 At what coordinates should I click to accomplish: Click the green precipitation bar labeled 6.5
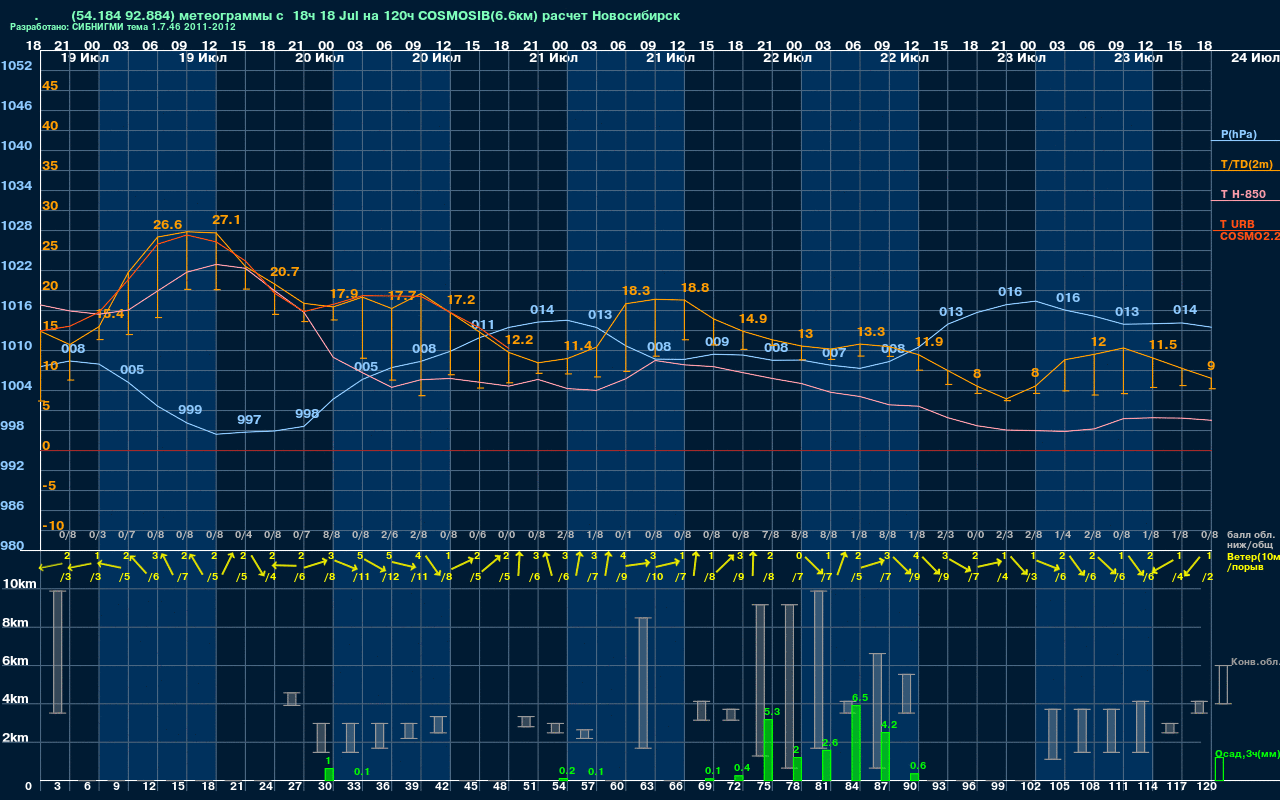[855, 743]
